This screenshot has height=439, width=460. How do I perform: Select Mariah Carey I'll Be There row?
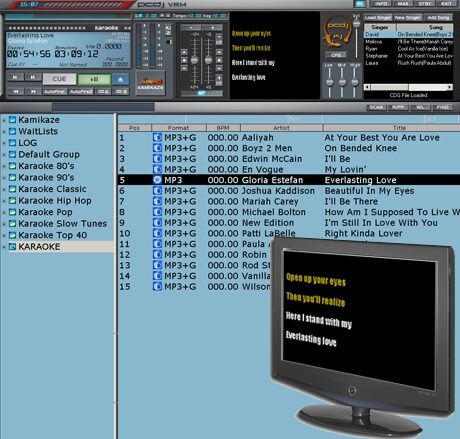289,201
